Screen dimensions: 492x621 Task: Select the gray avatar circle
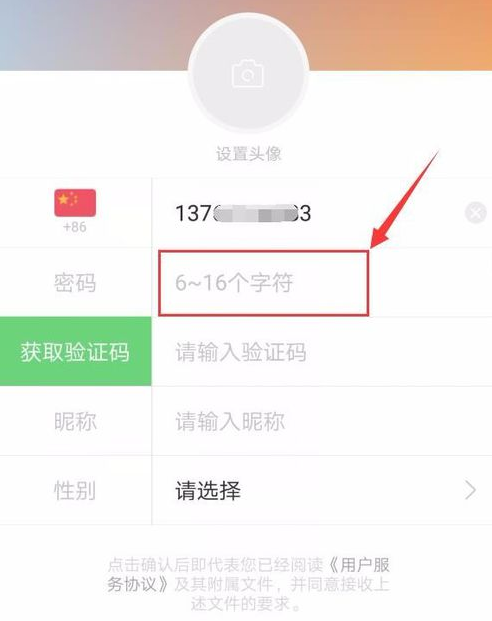pyautogui.click(x=248, y=73)
